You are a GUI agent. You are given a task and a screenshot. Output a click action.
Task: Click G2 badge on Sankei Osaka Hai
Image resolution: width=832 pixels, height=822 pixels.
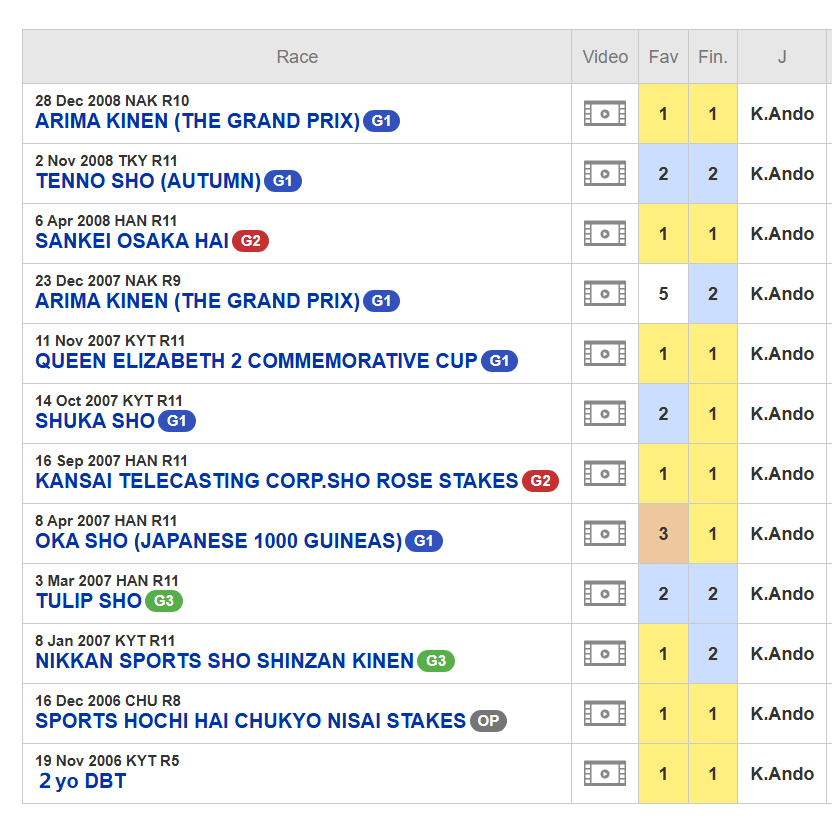[x=251, y=241]
